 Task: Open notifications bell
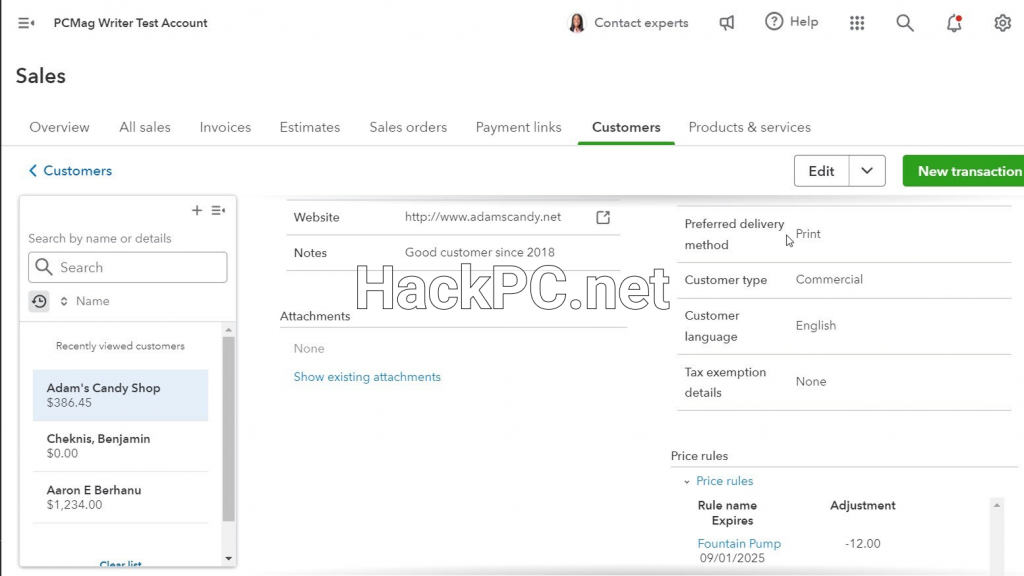[954, 23]
